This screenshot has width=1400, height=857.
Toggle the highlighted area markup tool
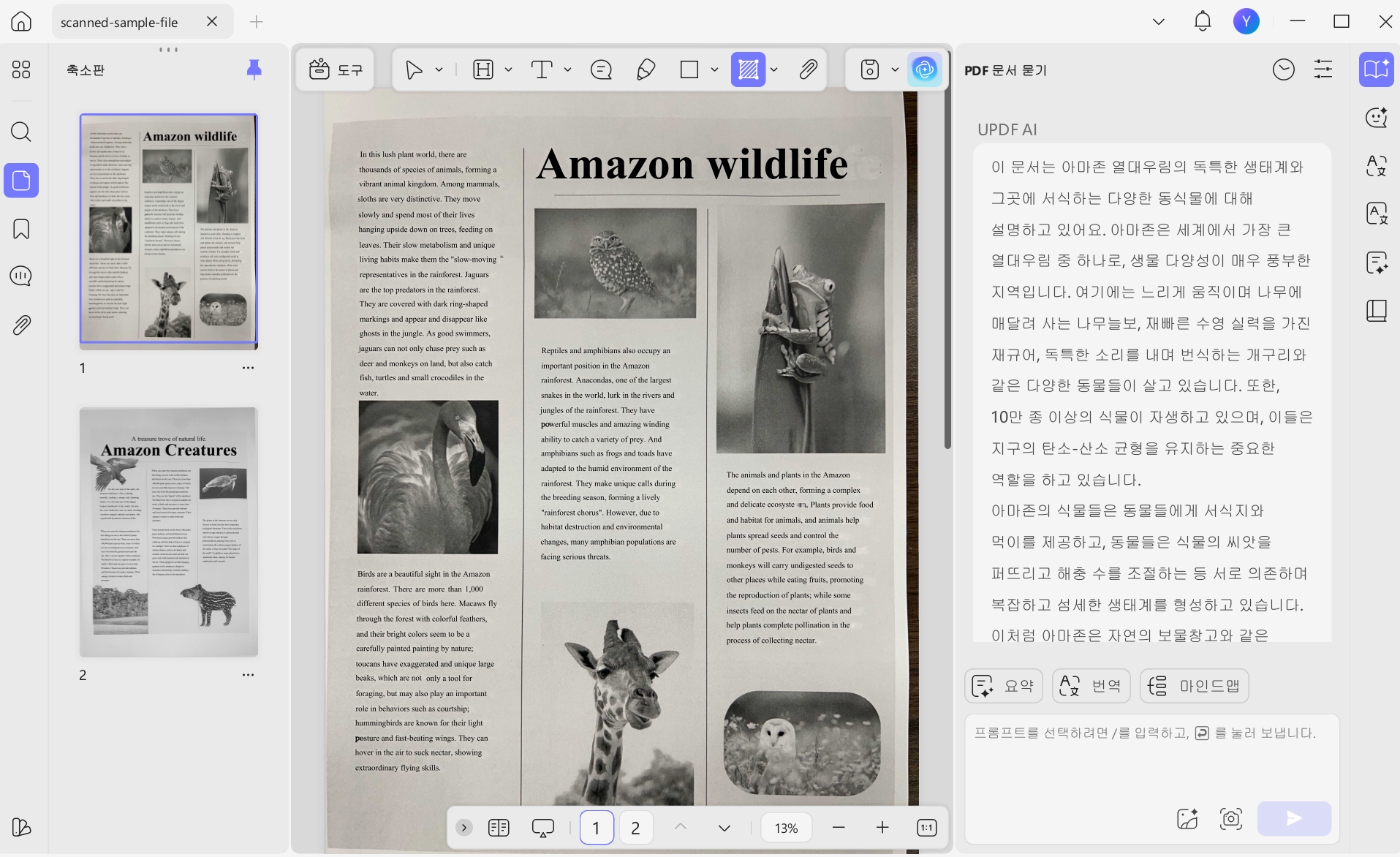pyautogui.click(x=748, y=69)
